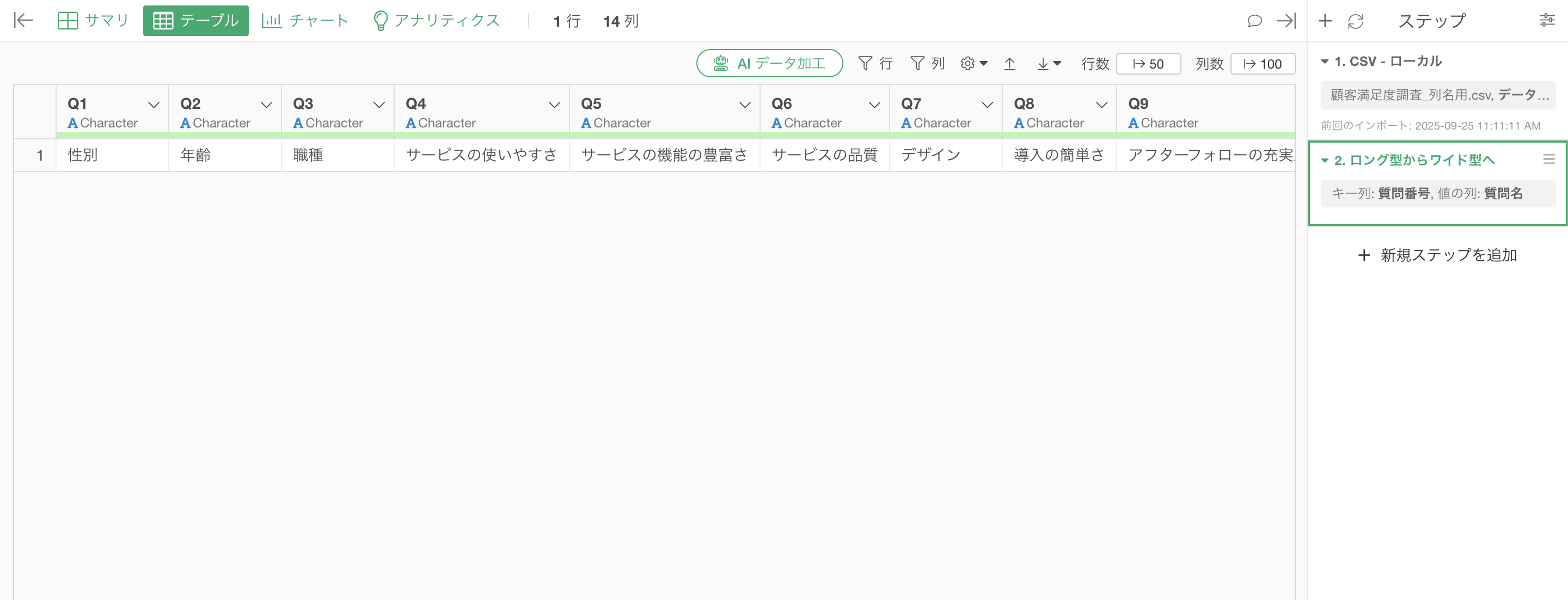Image resolution: width=1568 pixels, height=600 pixels.
Task: Open the Q5 column dropdown chevron
Action: (744, 105)
